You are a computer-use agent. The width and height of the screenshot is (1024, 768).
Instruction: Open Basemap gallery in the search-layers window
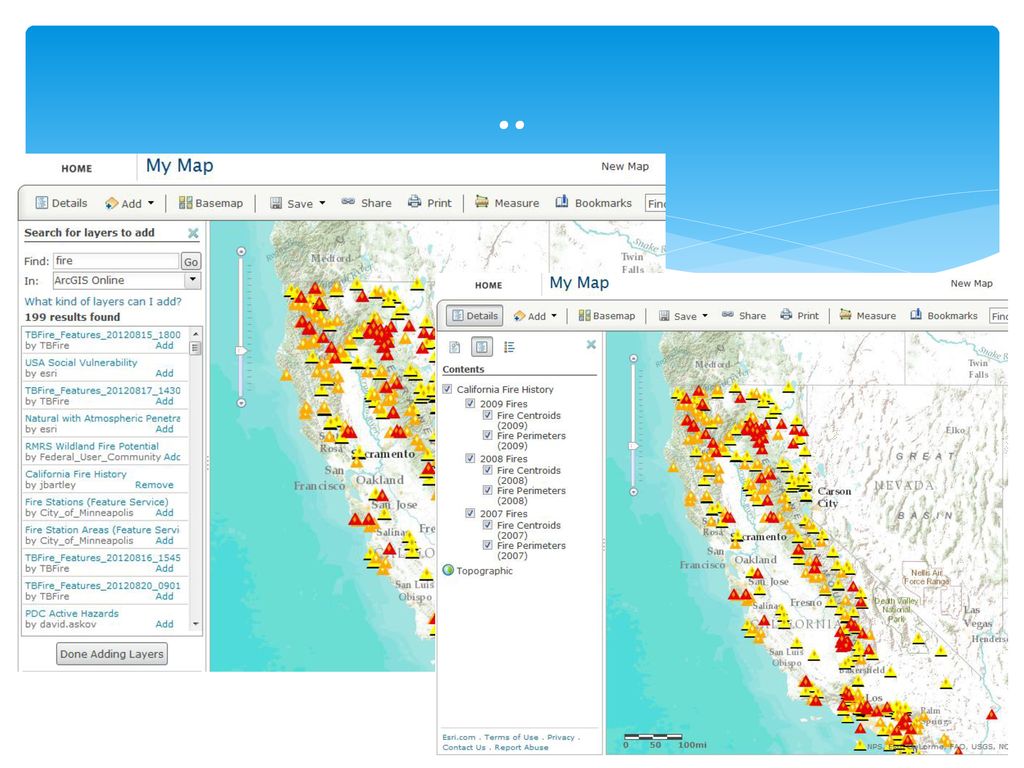211,203
